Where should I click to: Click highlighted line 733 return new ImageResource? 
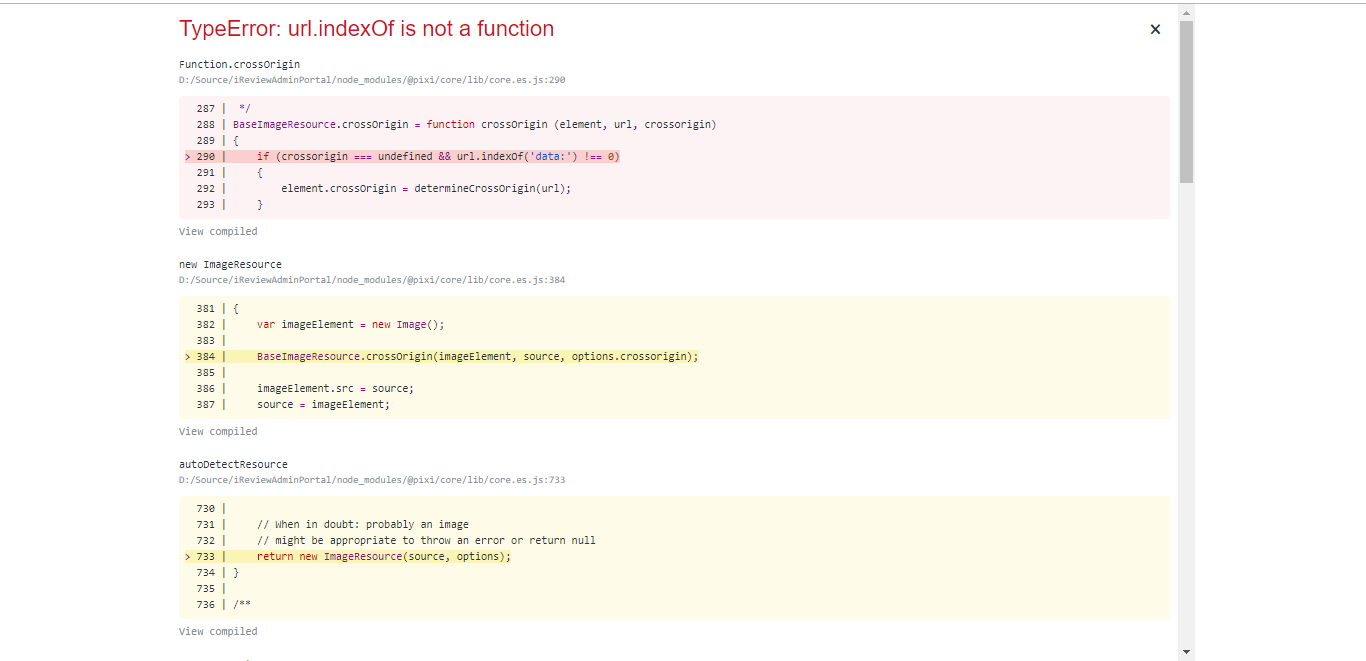pos(383,557)
